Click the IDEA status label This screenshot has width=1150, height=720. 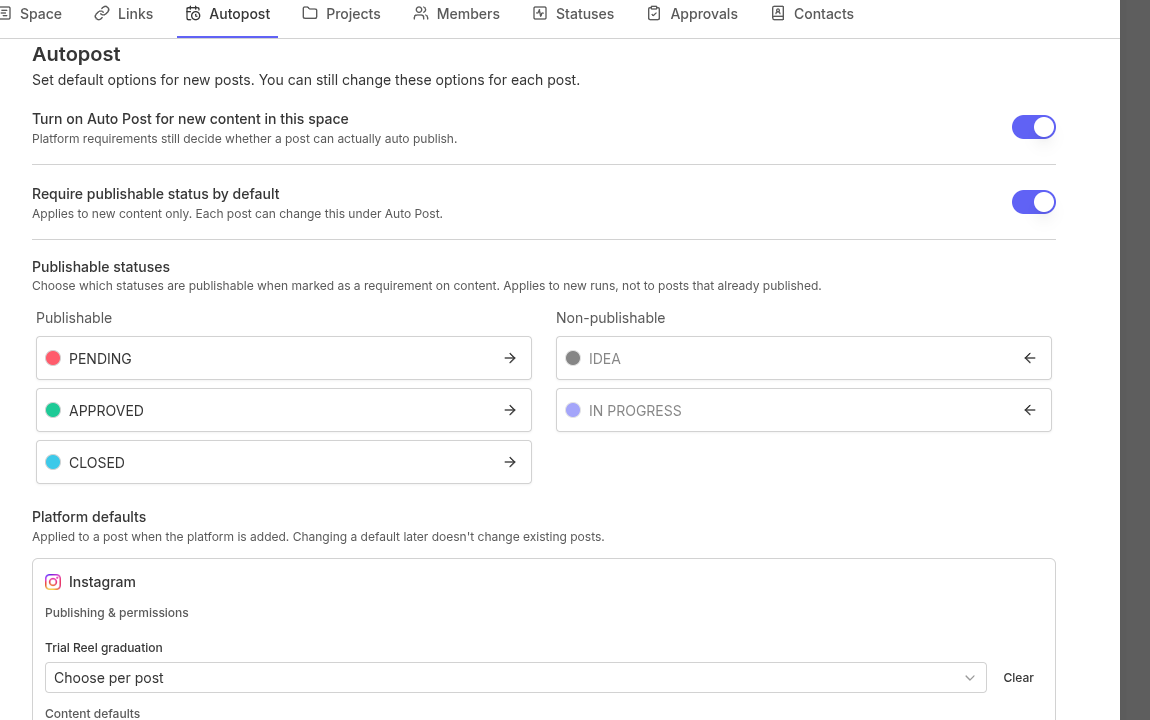pos(604,359)
